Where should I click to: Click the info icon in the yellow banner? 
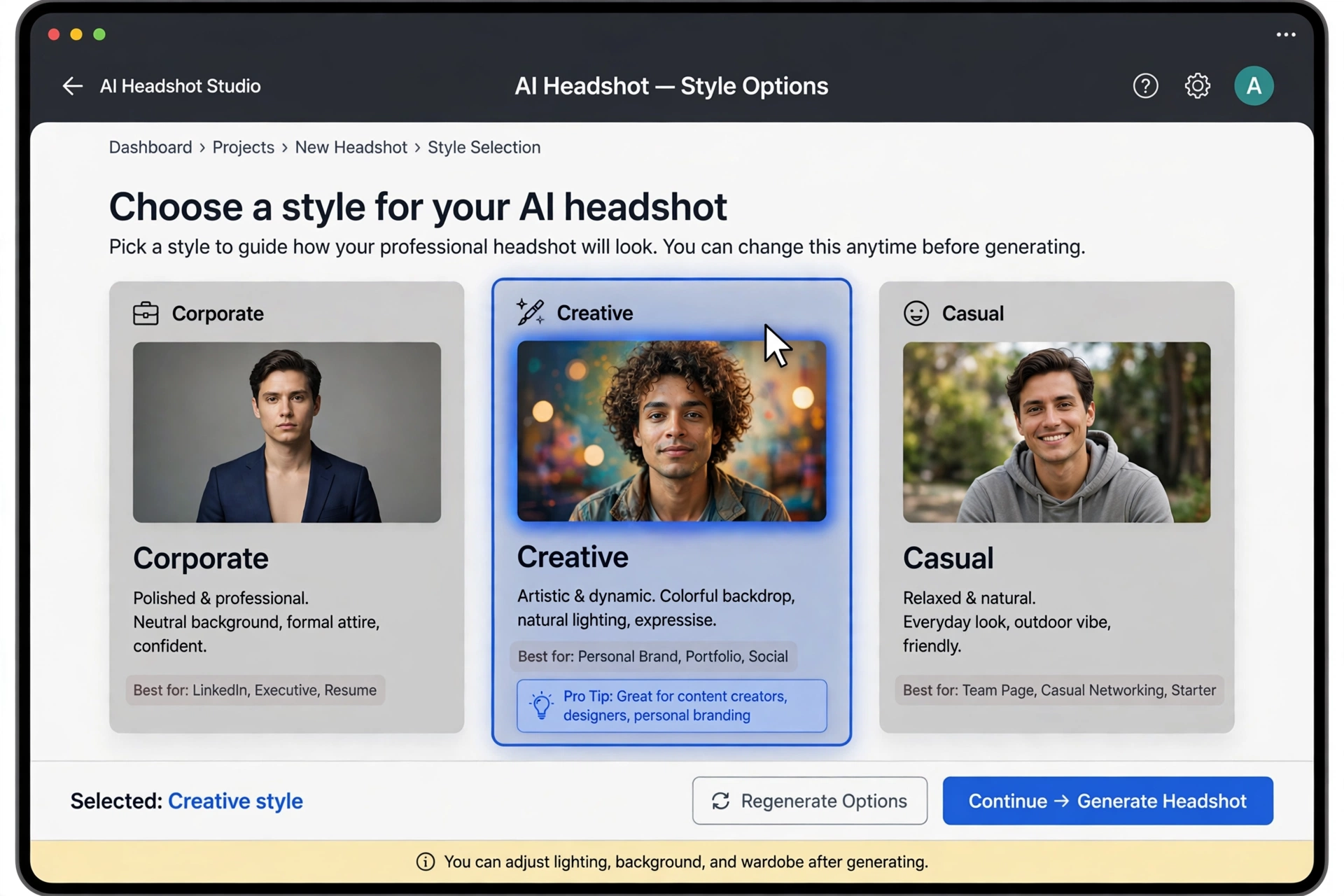426,862
